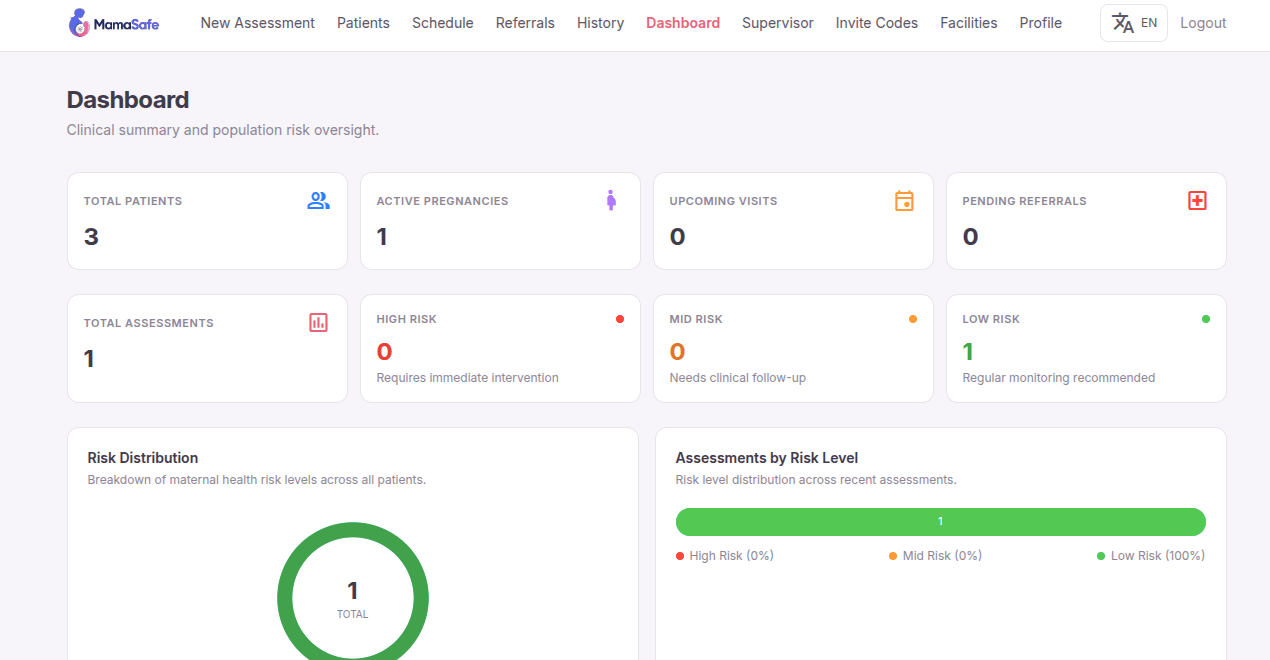Click the Mid Risk (0%) legend entry
1270x660 pixels.
(936, 556)
